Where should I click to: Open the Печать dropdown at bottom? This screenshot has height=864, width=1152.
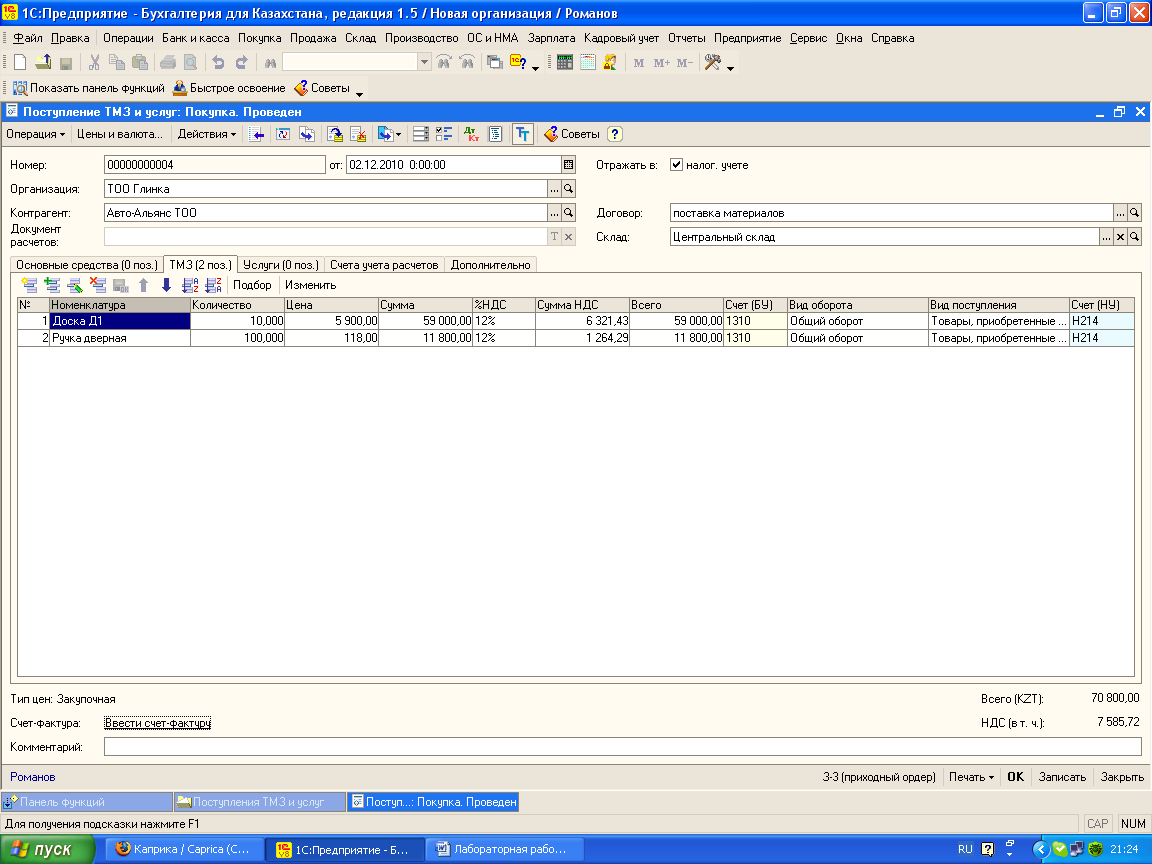pyautogui.click(x=971, y=777)
